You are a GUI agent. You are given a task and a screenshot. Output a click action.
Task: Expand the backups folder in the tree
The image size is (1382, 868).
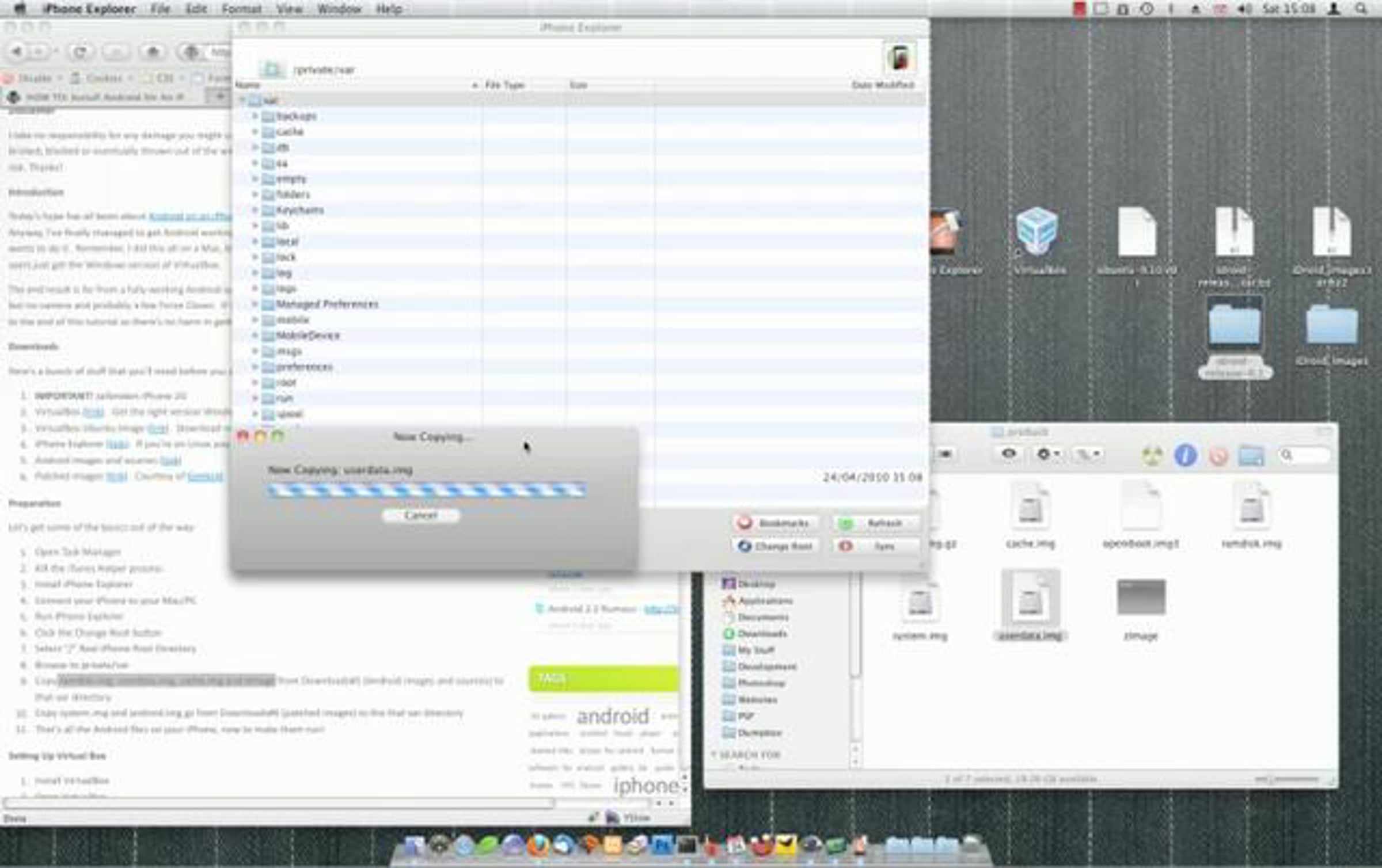[x=255, y=116]
